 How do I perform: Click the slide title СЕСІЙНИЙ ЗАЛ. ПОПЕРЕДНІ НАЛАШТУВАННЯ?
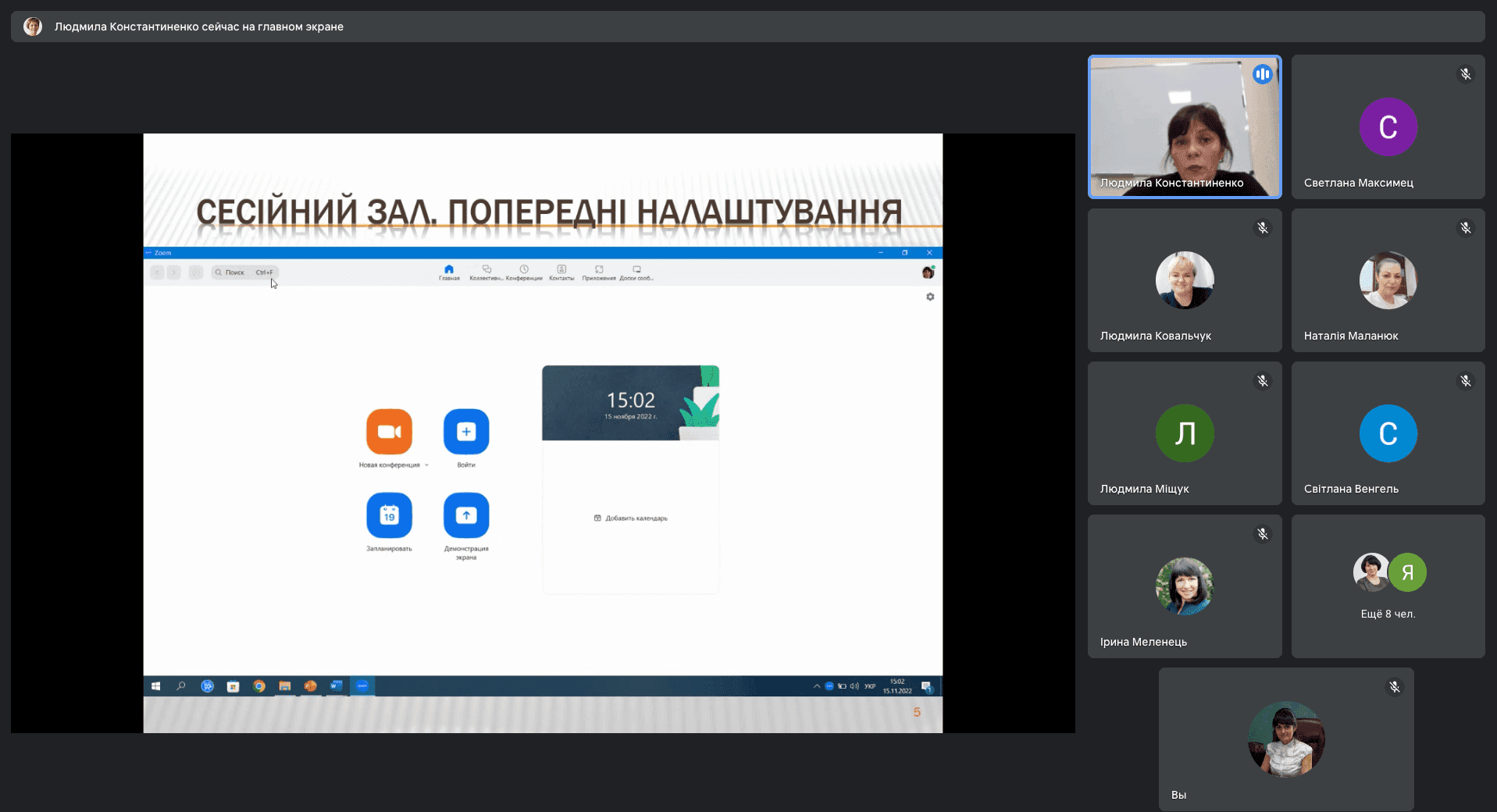pyautogui.click(x=549, y=212)
